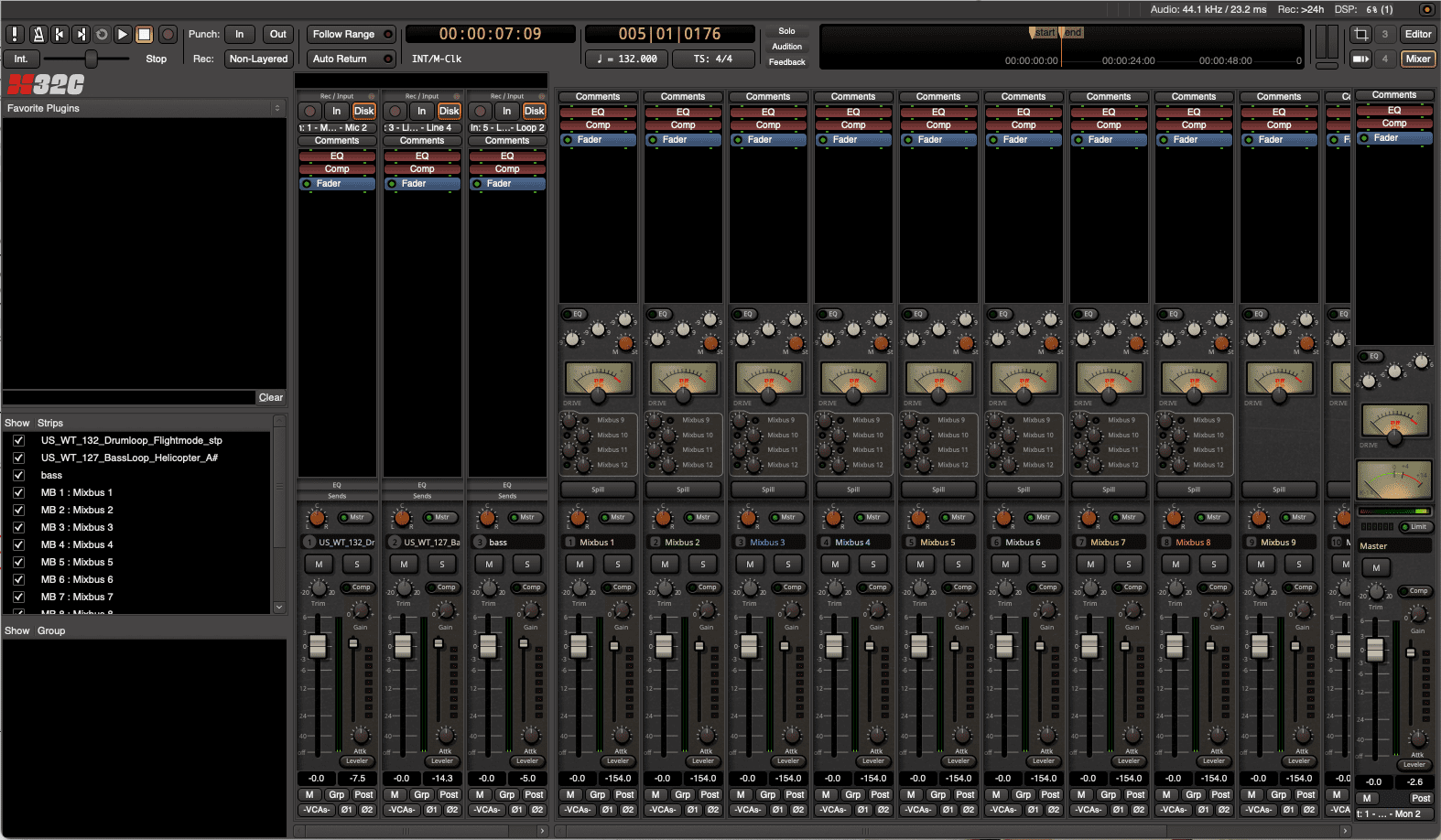Open -VCAs- menu on Mixbus 1
Viewport: 1441px width, 840px height.
(578, 810)
